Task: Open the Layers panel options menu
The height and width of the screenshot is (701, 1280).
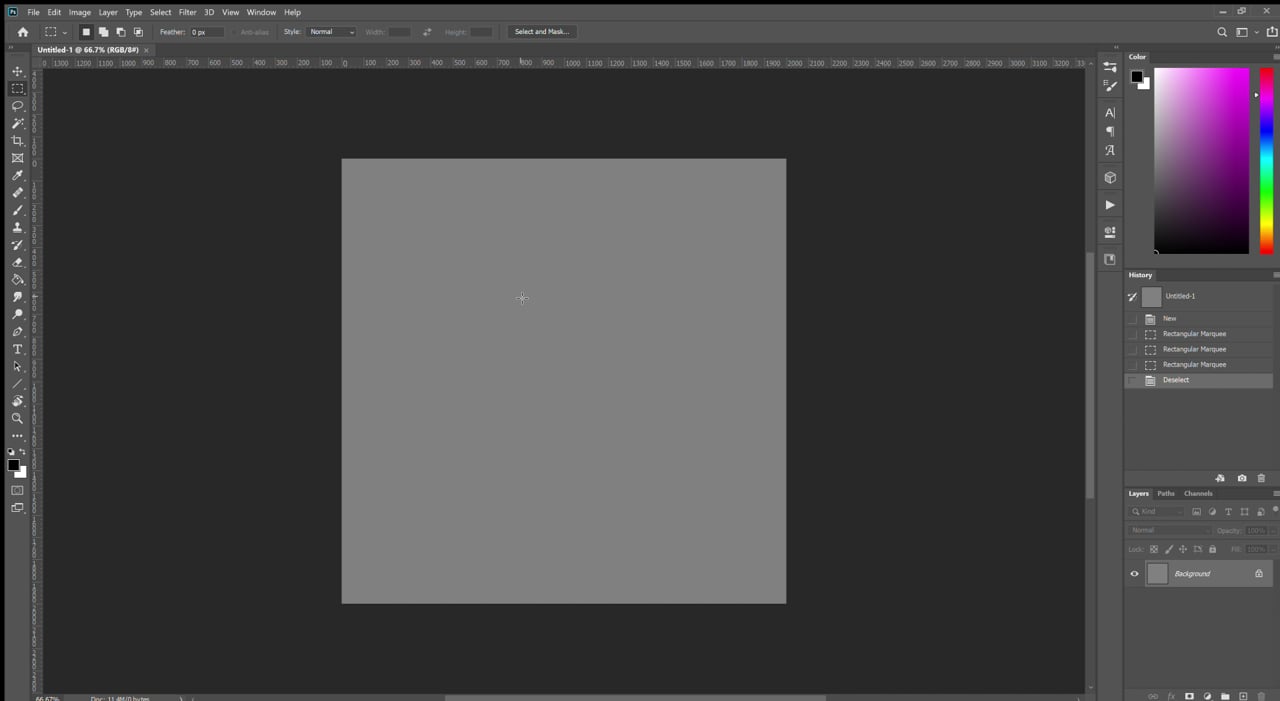Action: tap(1275, 493)
